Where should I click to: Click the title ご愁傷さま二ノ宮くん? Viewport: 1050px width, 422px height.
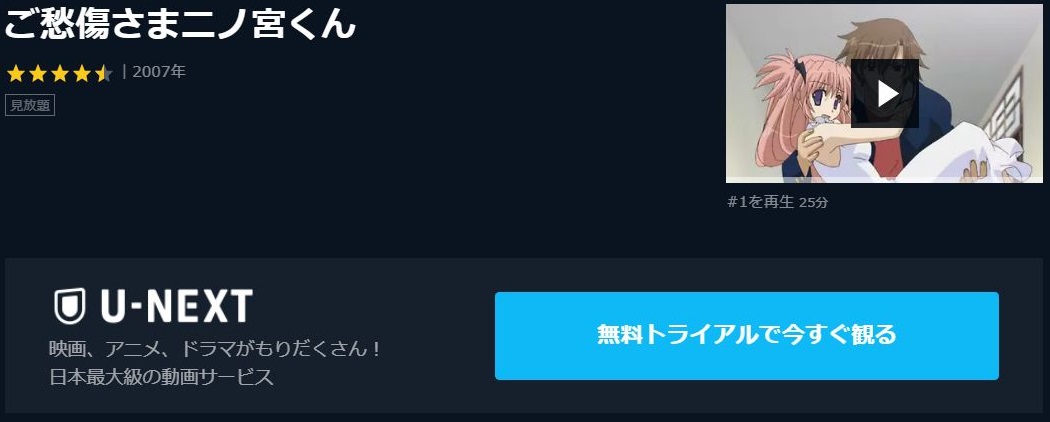[180, 24]
